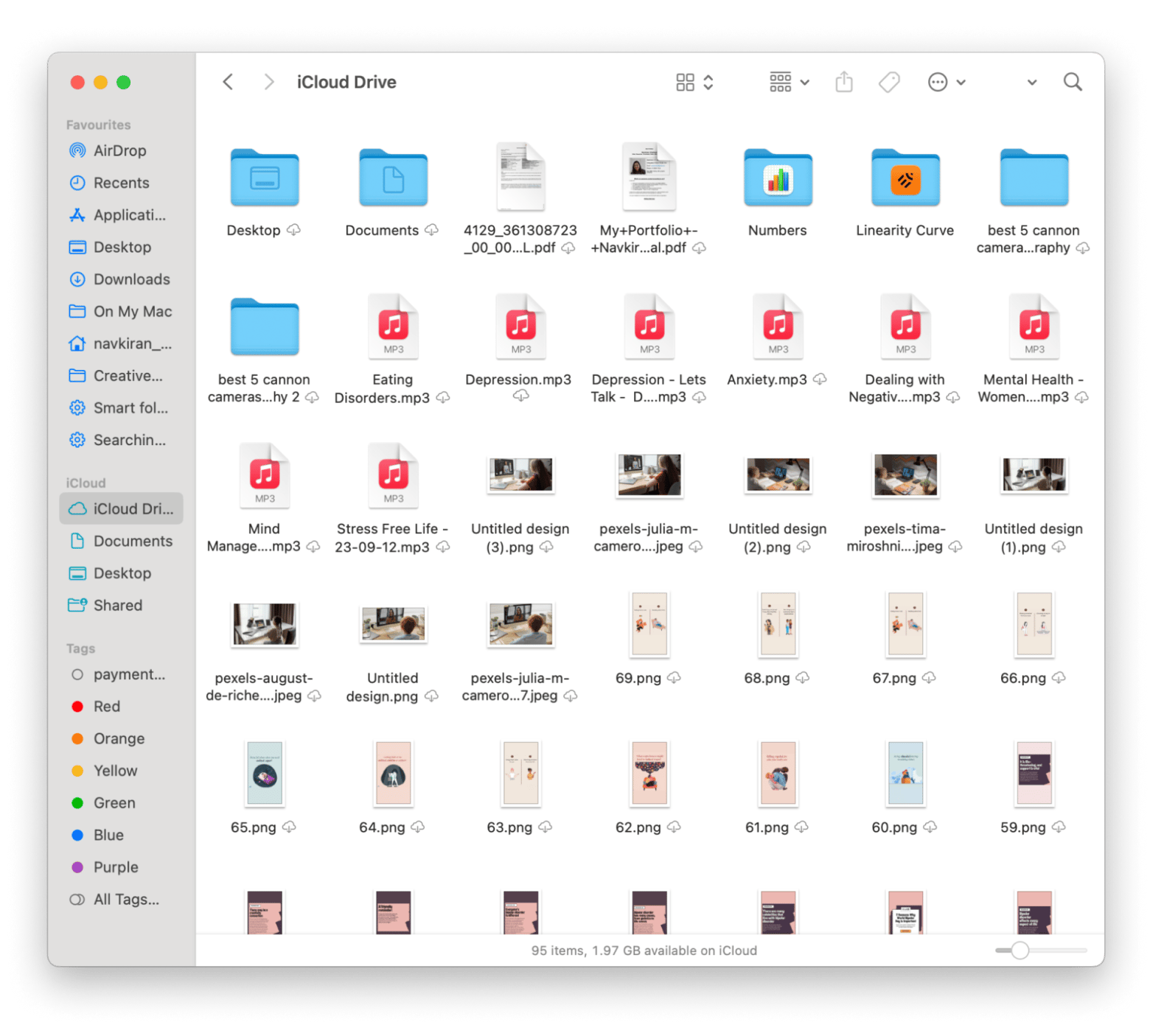Select Stress Free Life mp3 file
Screen dimensions: 1150x1036
[x=393, y=475]
